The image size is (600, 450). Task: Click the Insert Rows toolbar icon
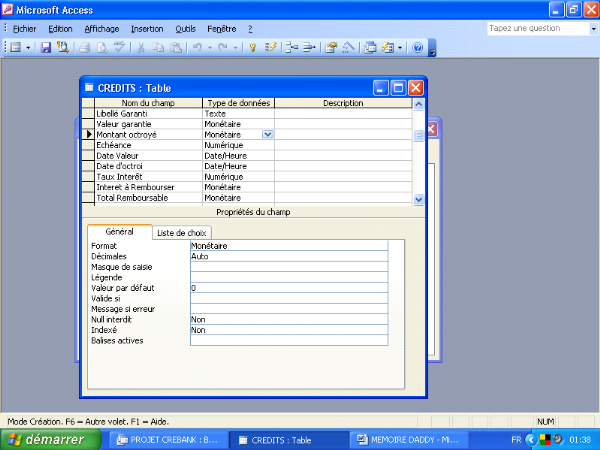pos(291,47)
